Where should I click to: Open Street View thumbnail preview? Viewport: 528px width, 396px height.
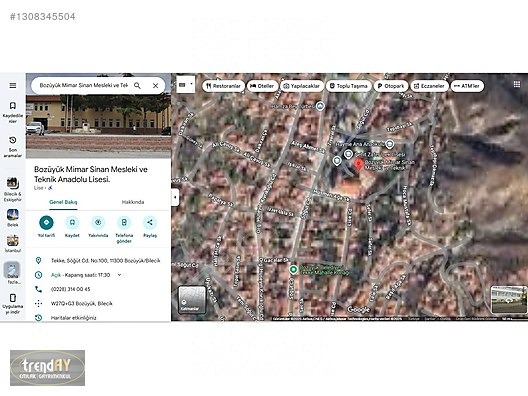click(x=509, y=300)
